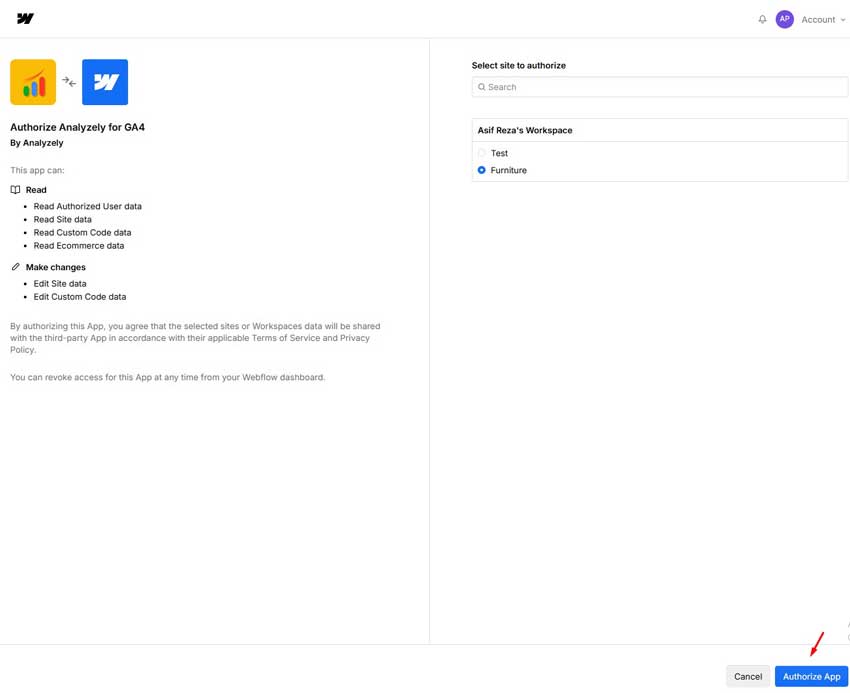
Task: Expand the Account dropdown chevron
Action: click(x=843, y=20)
